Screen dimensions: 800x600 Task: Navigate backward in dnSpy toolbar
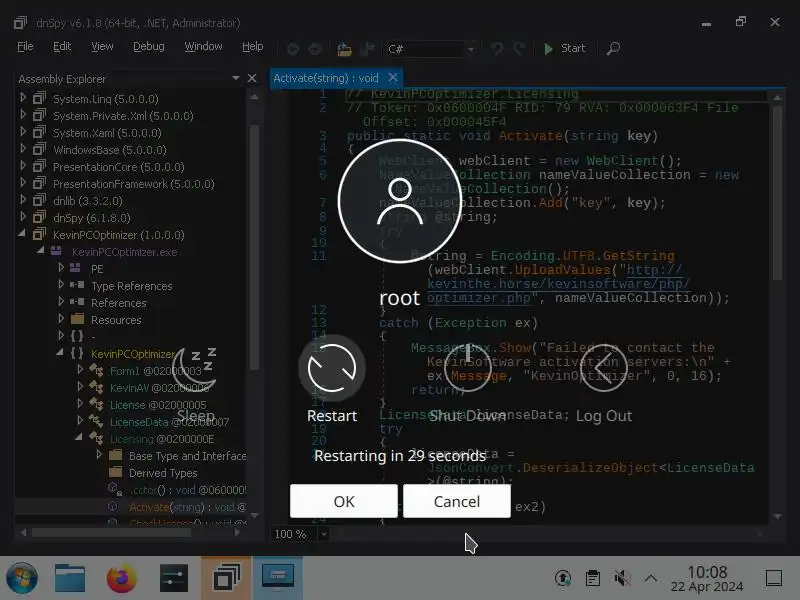293,48
